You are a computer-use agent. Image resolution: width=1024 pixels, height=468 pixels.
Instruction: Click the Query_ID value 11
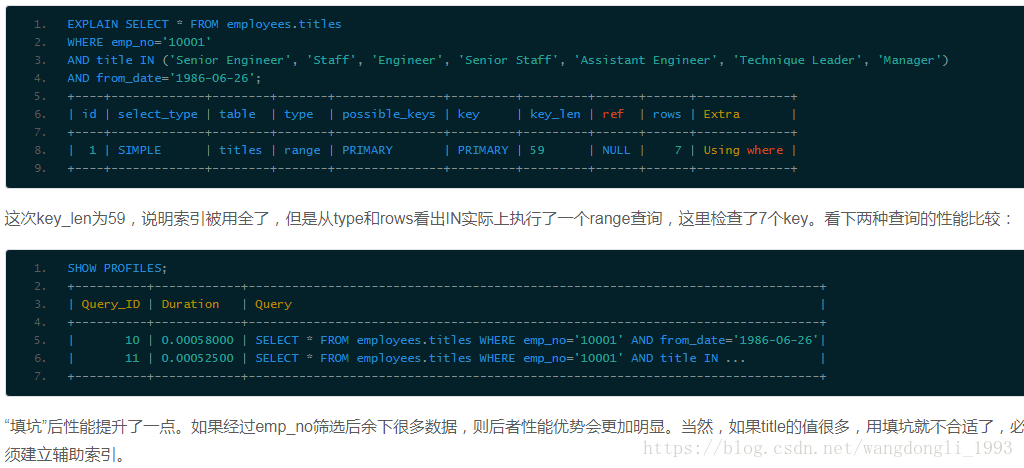coord(132,358)
